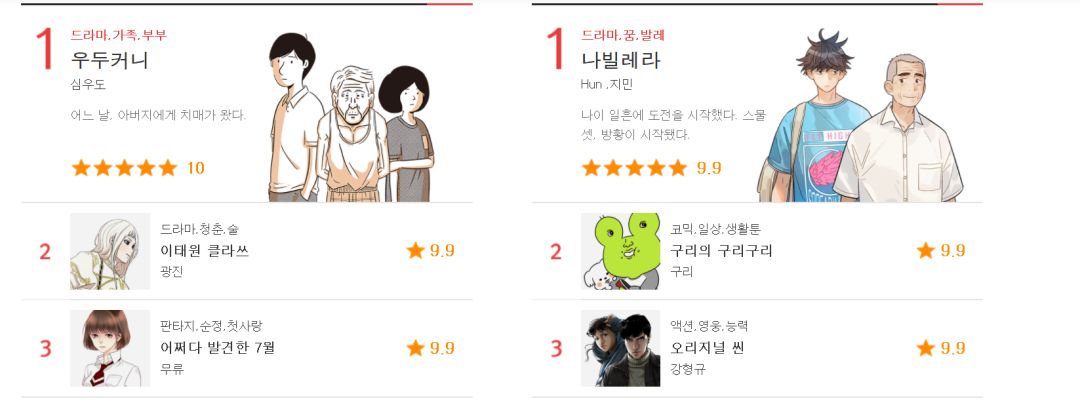Click the star rating of 구리의 구리구리
Screen dimensions: 1080x405
point(941,251)
